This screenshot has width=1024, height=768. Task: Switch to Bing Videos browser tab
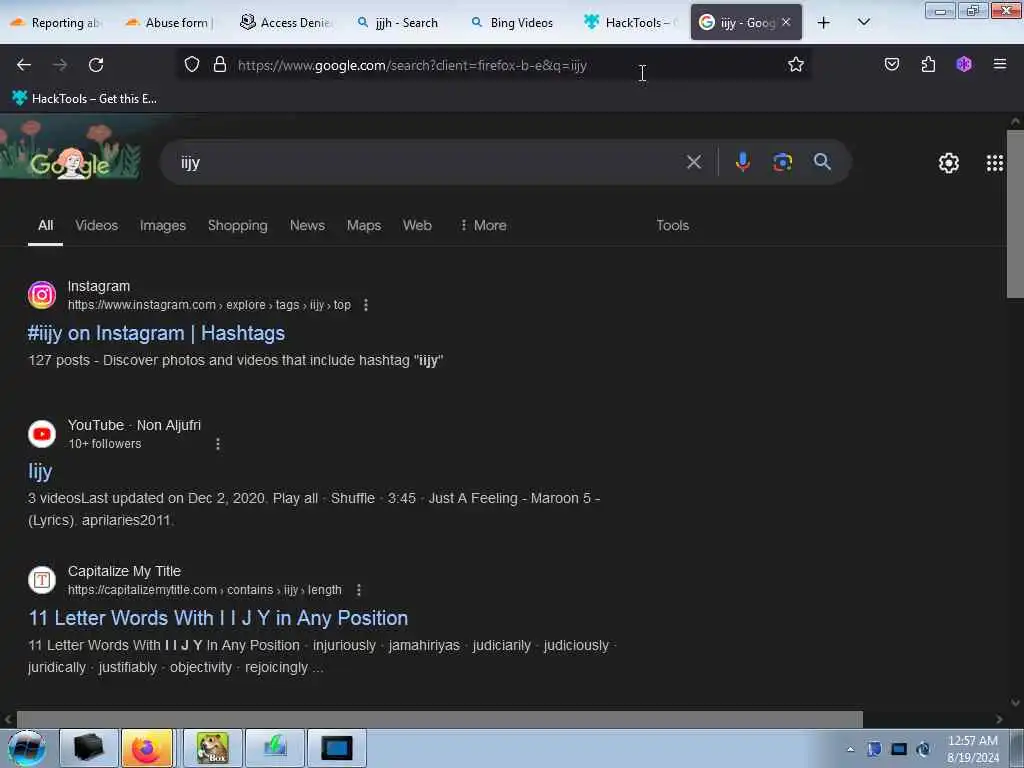[x=515, y=23]
